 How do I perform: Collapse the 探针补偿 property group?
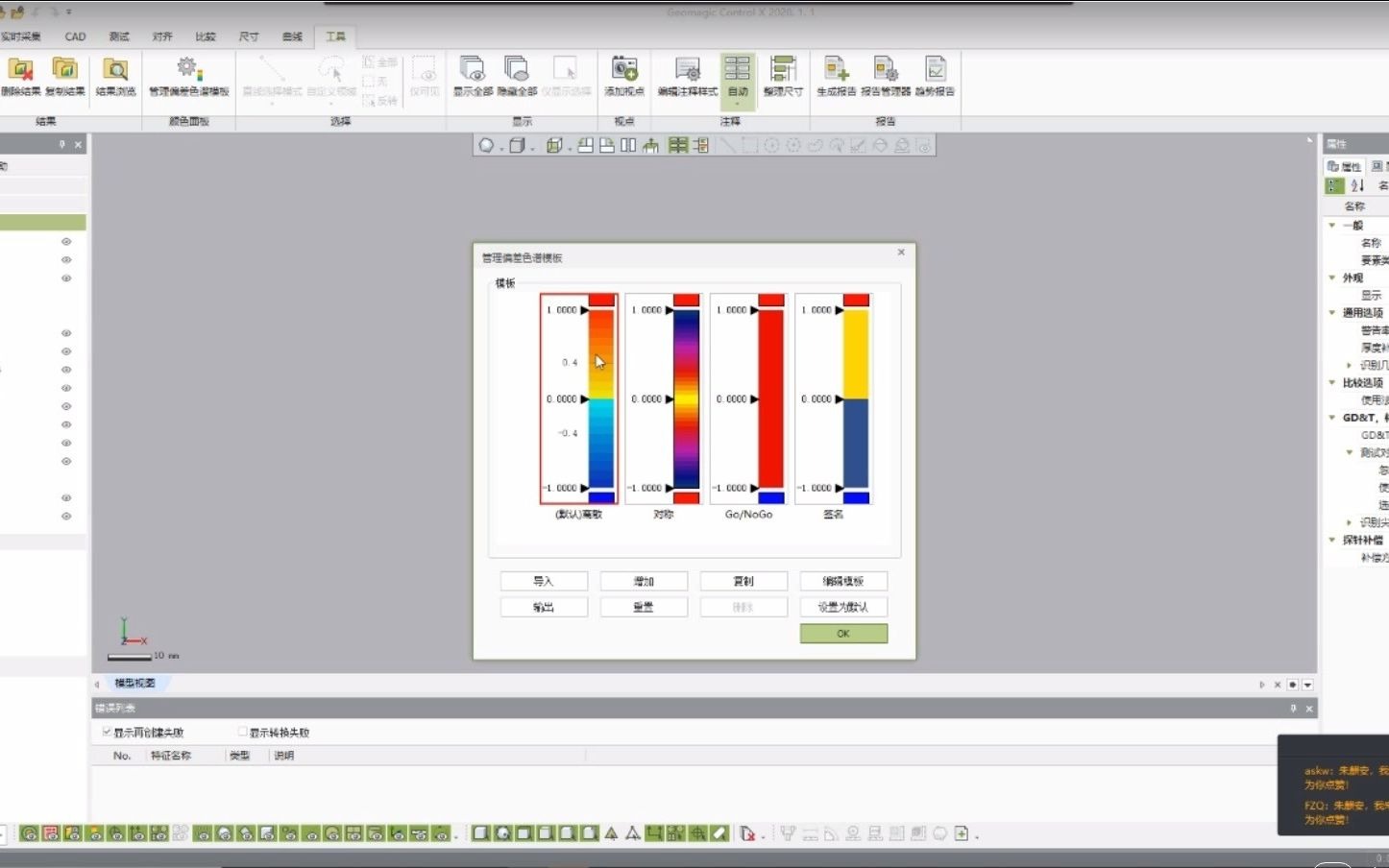coord(1332,540)
